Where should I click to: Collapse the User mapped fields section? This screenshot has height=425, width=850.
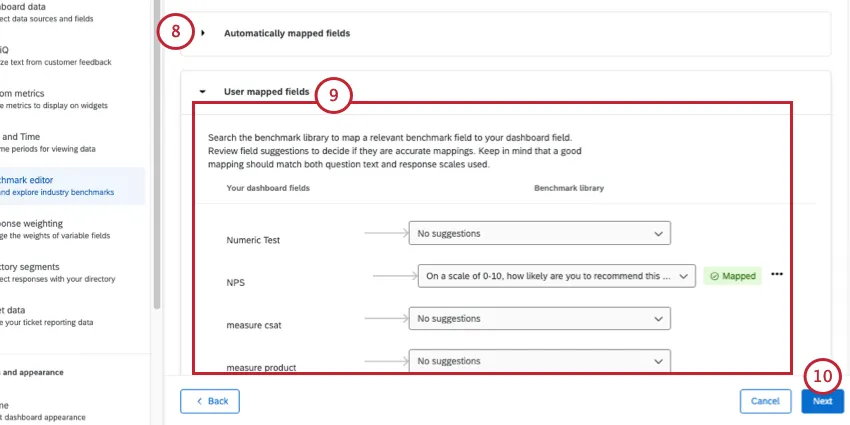[203, 91]
